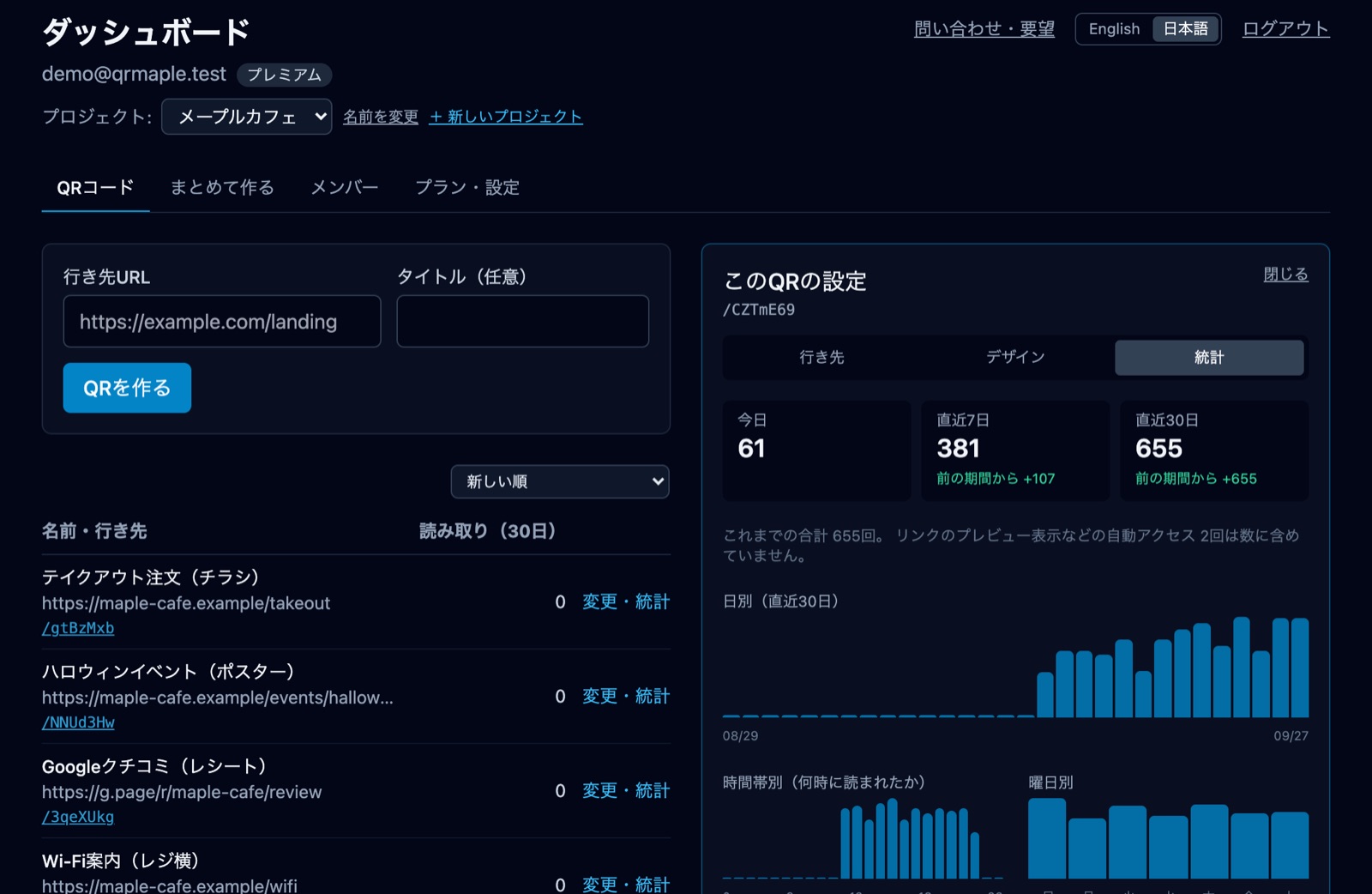Click the 名前・行き先 column header
The image size is (1372, 894).
[94, 531]
